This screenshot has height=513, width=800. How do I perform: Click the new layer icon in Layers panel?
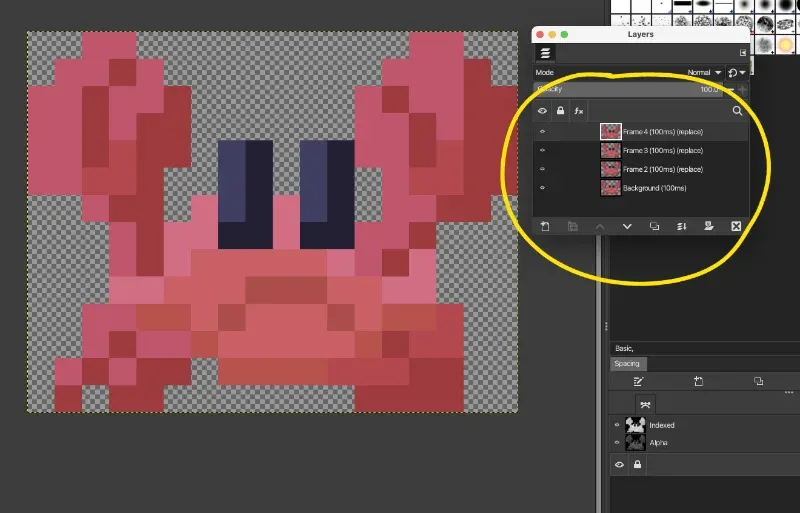(545, 227)
